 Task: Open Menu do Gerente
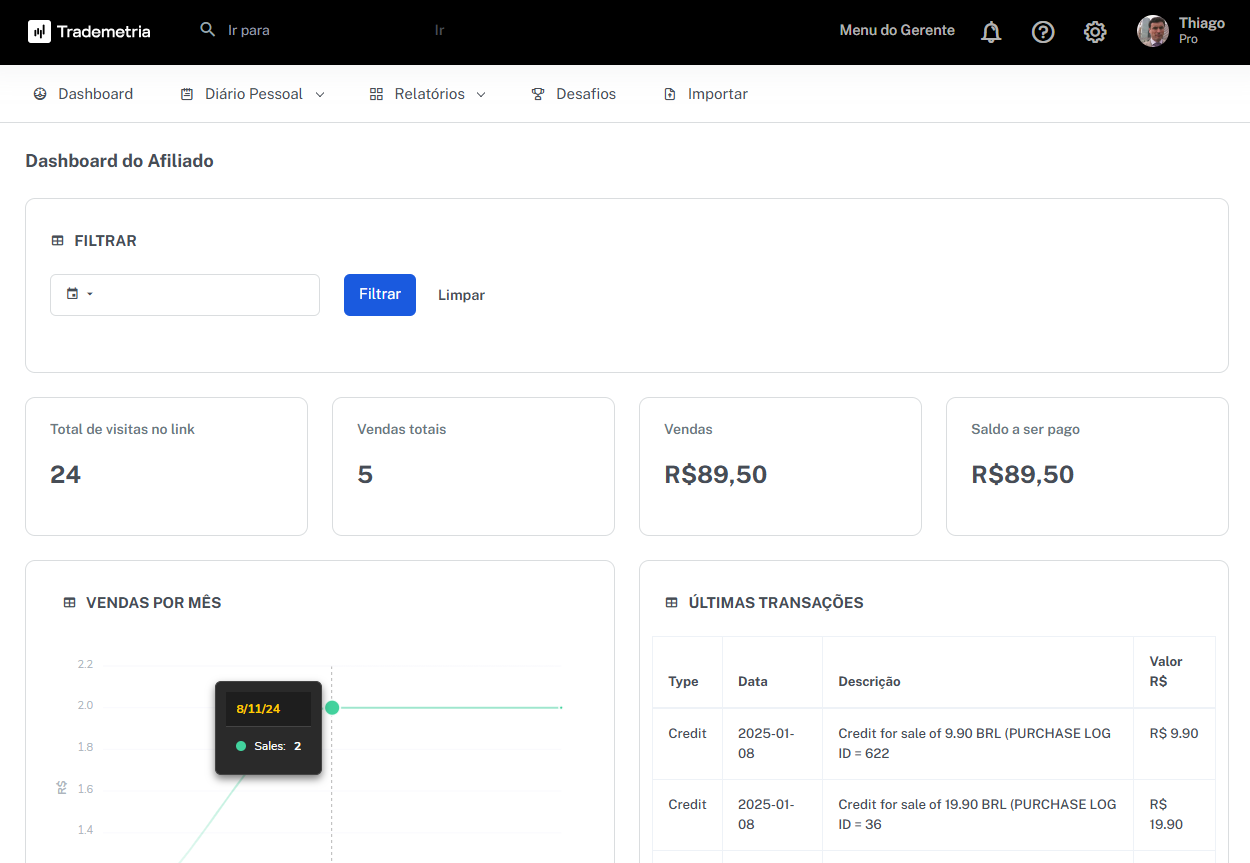coord(897,31)
